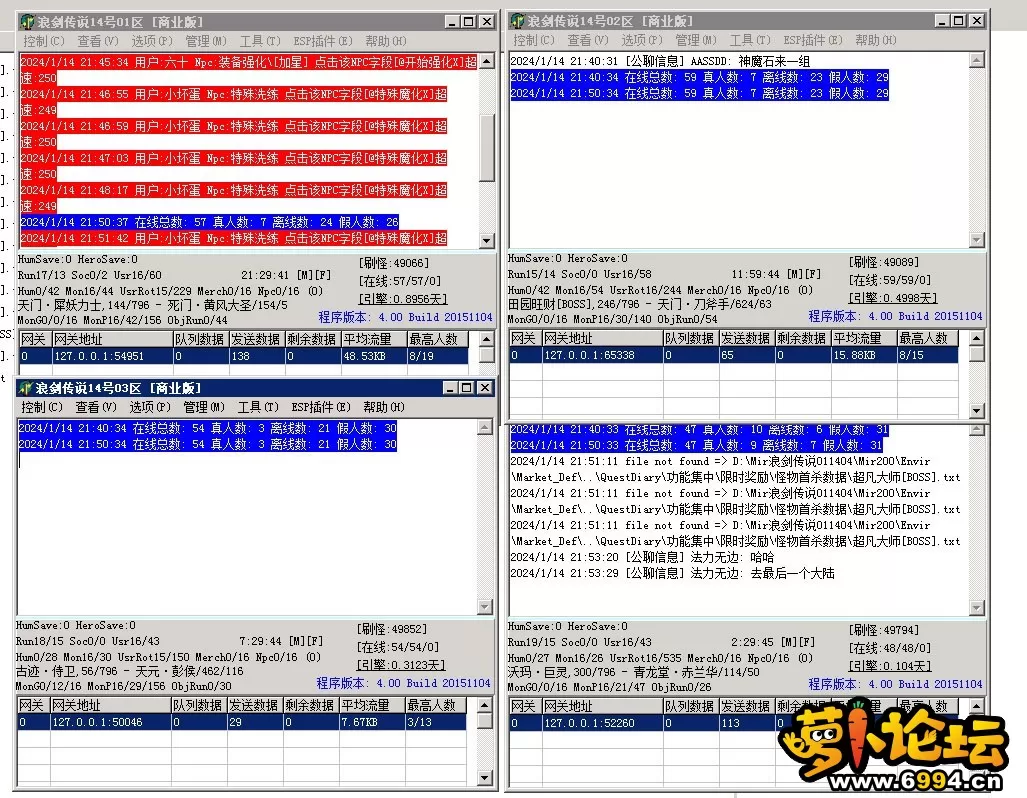
Task: Select the gateway row 127.0.0.1:50046
Action: click(x=241, y=723)
